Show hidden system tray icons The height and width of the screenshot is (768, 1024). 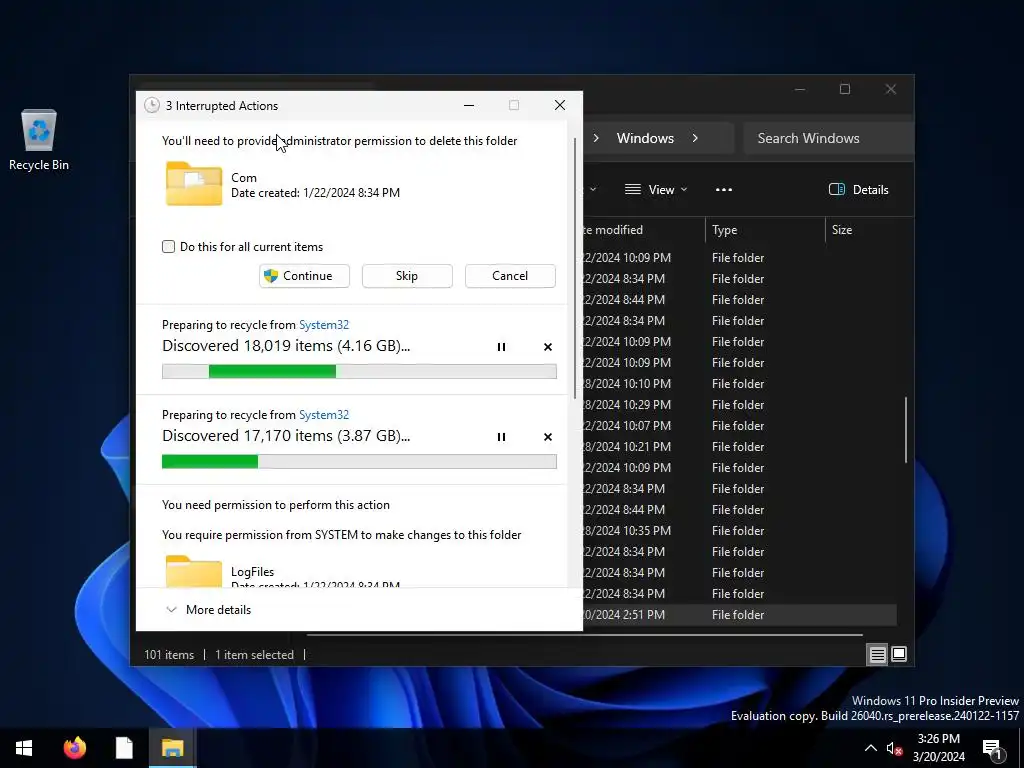tap(871, 748)
